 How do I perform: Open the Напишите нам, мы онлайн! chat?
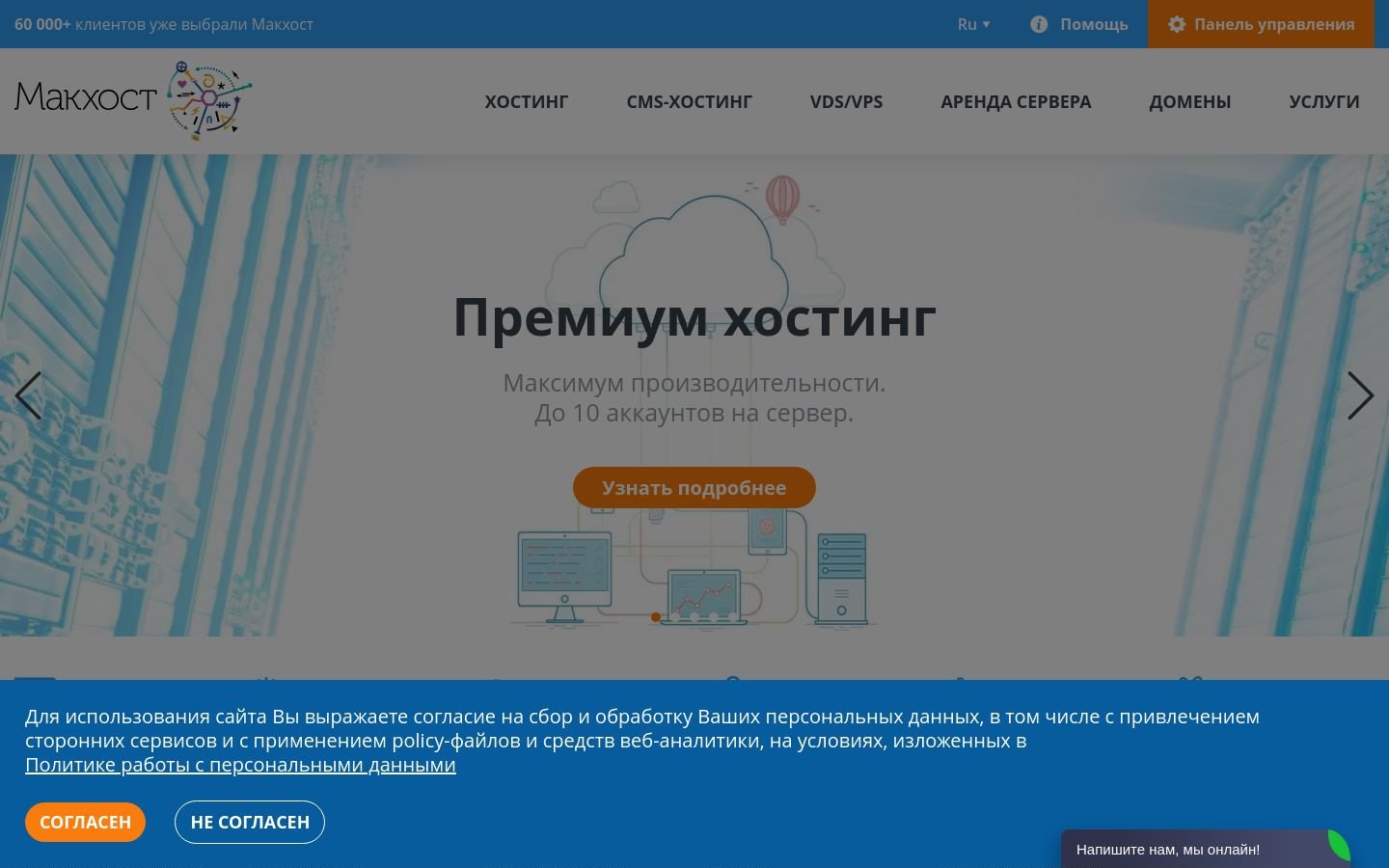(1206, 849)
